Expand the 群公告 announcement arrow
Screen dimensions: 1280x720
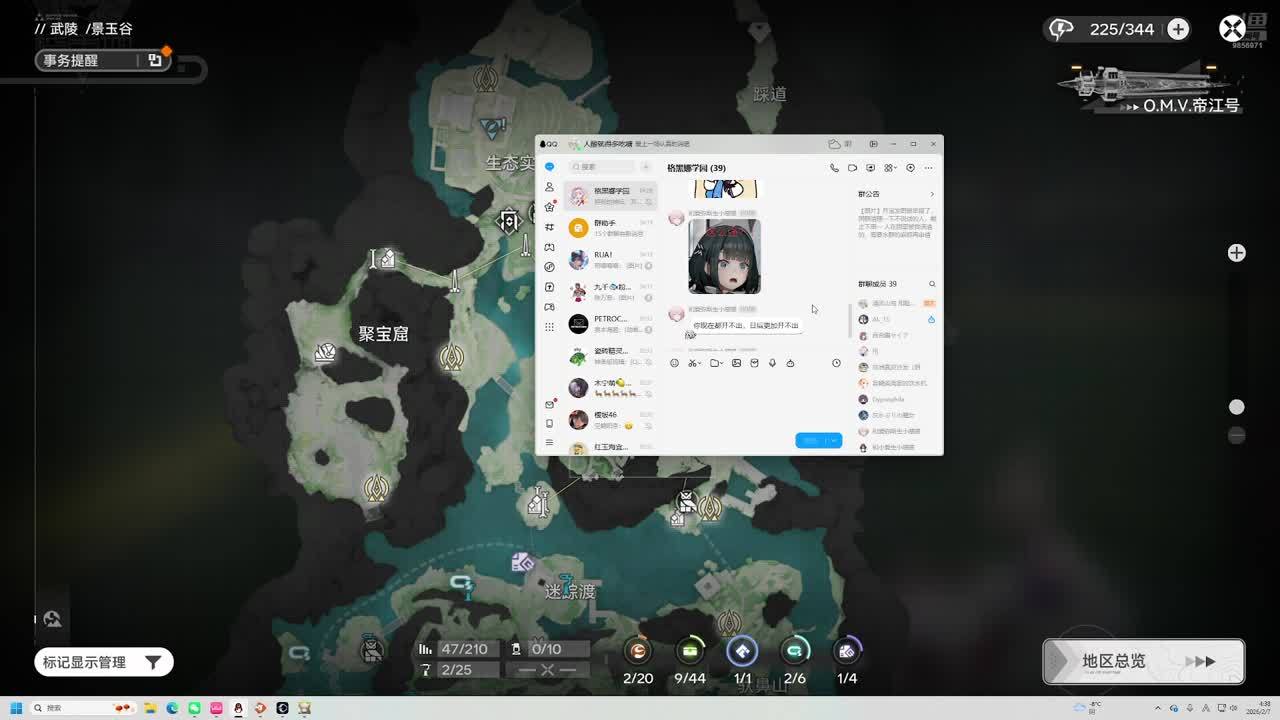coord(932,194)
